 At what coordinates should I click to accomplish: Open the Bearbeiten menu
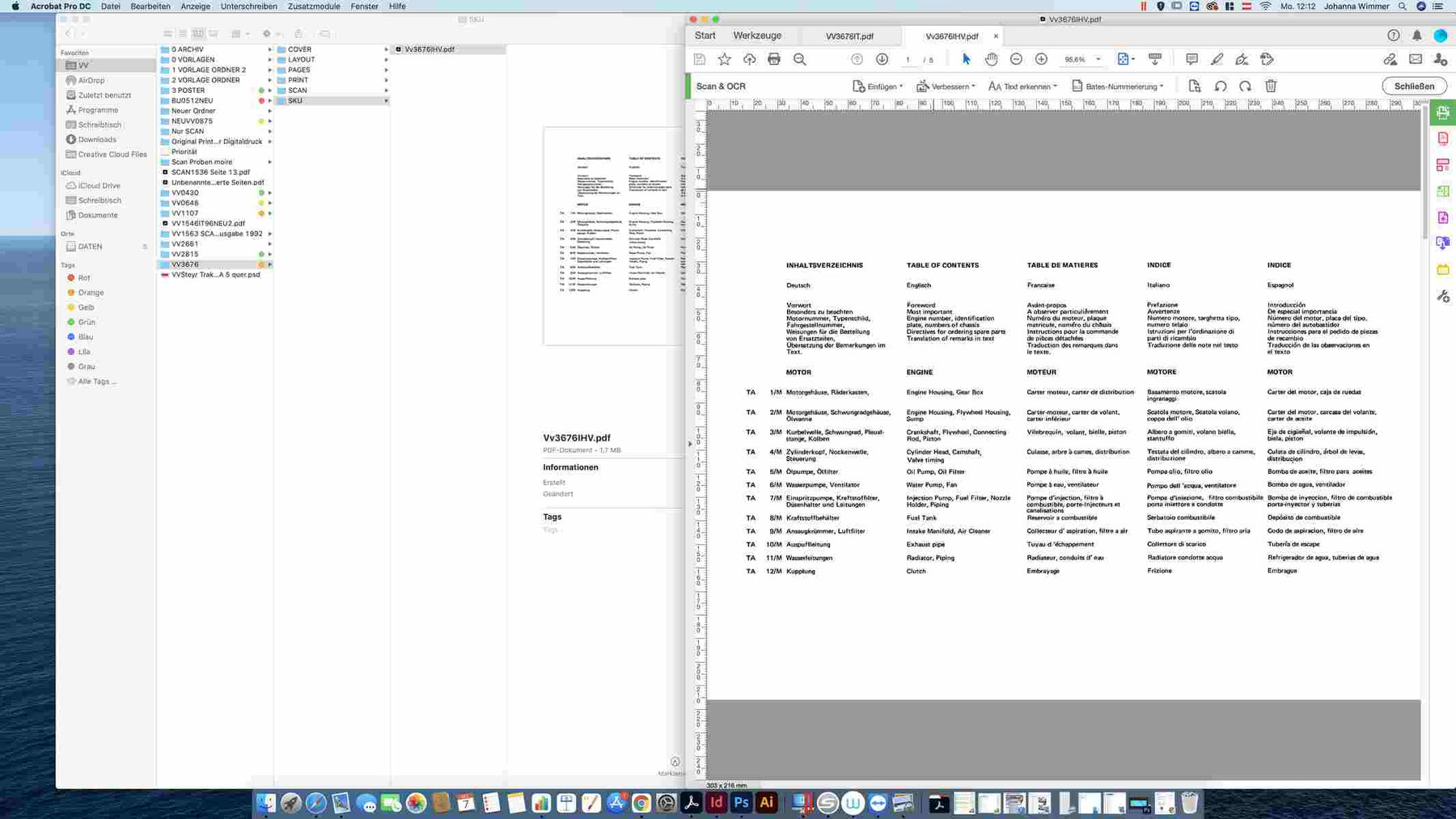150,6
